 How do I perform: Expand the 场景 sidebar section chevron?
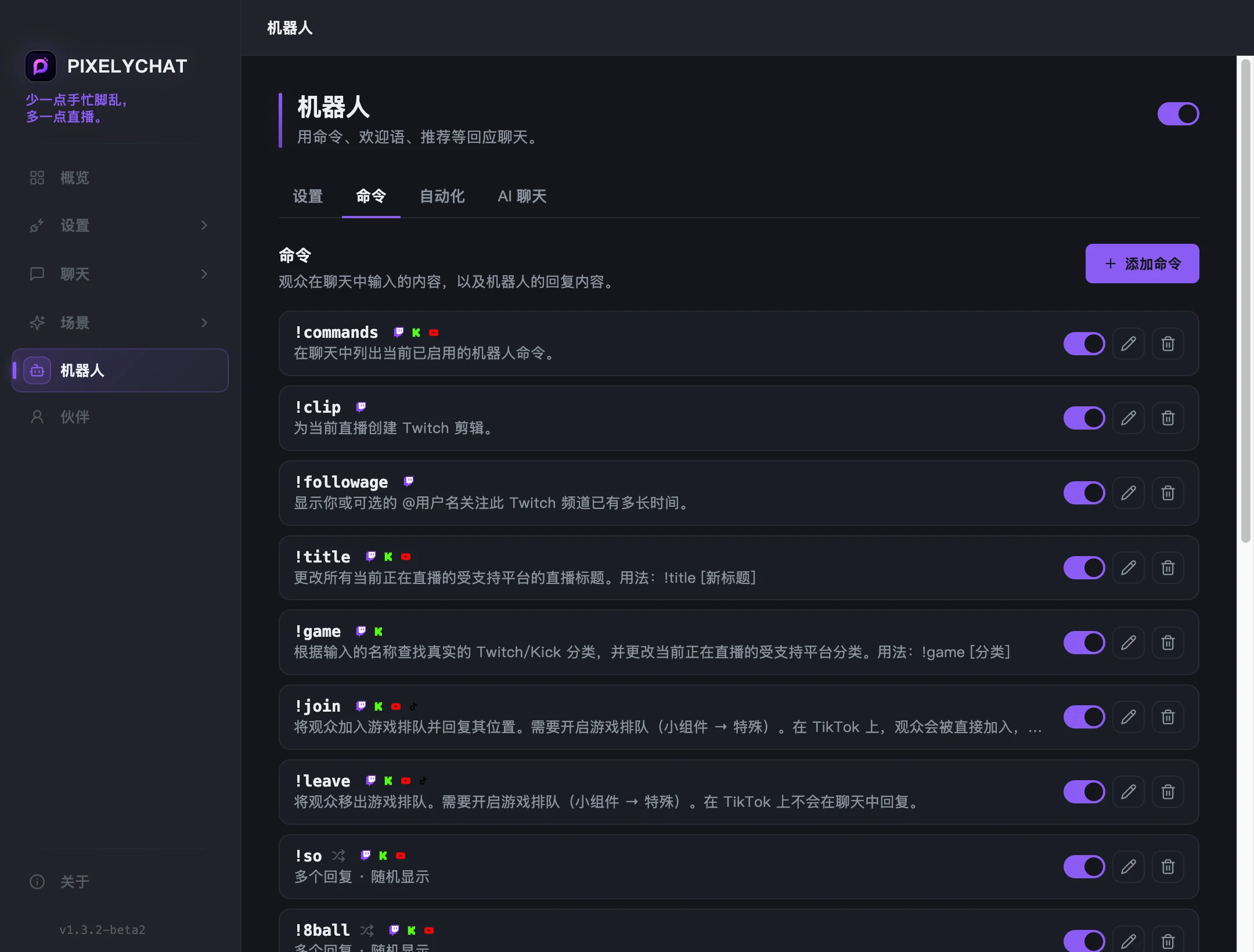[204, 323]
